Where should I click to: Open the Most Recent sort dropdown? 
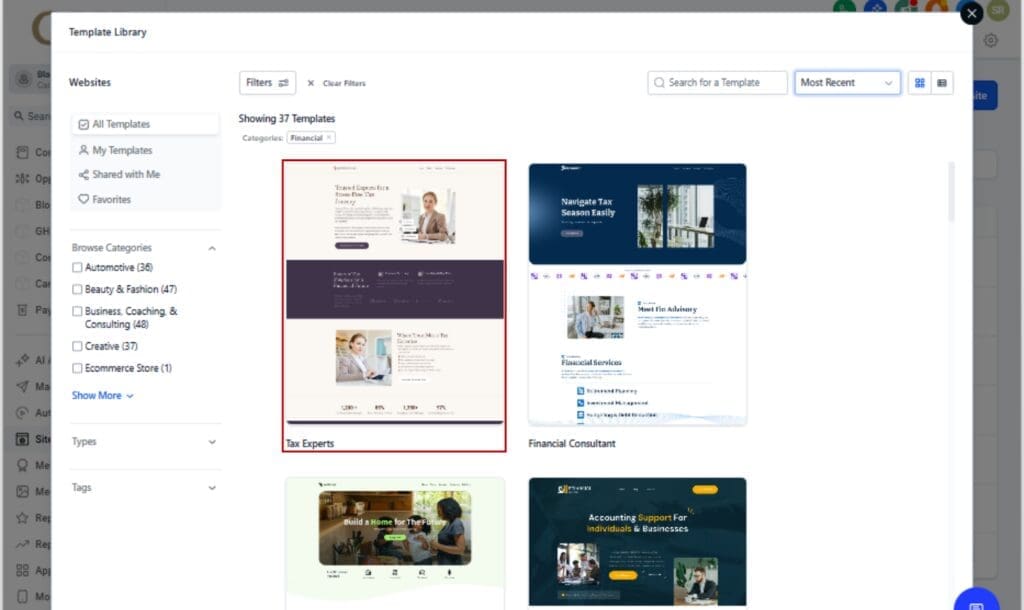click(846, 83)
